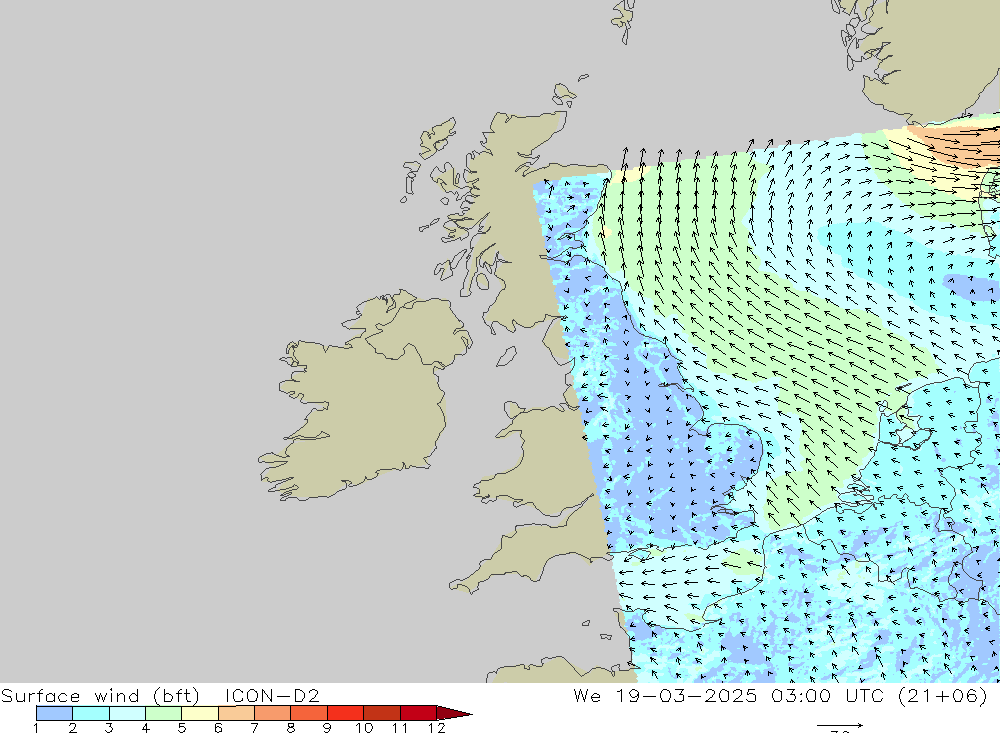The height and width of the screenshot is (733, 1000).
Task: Click the wind reference arrow in legend
Action: point(840,725)
